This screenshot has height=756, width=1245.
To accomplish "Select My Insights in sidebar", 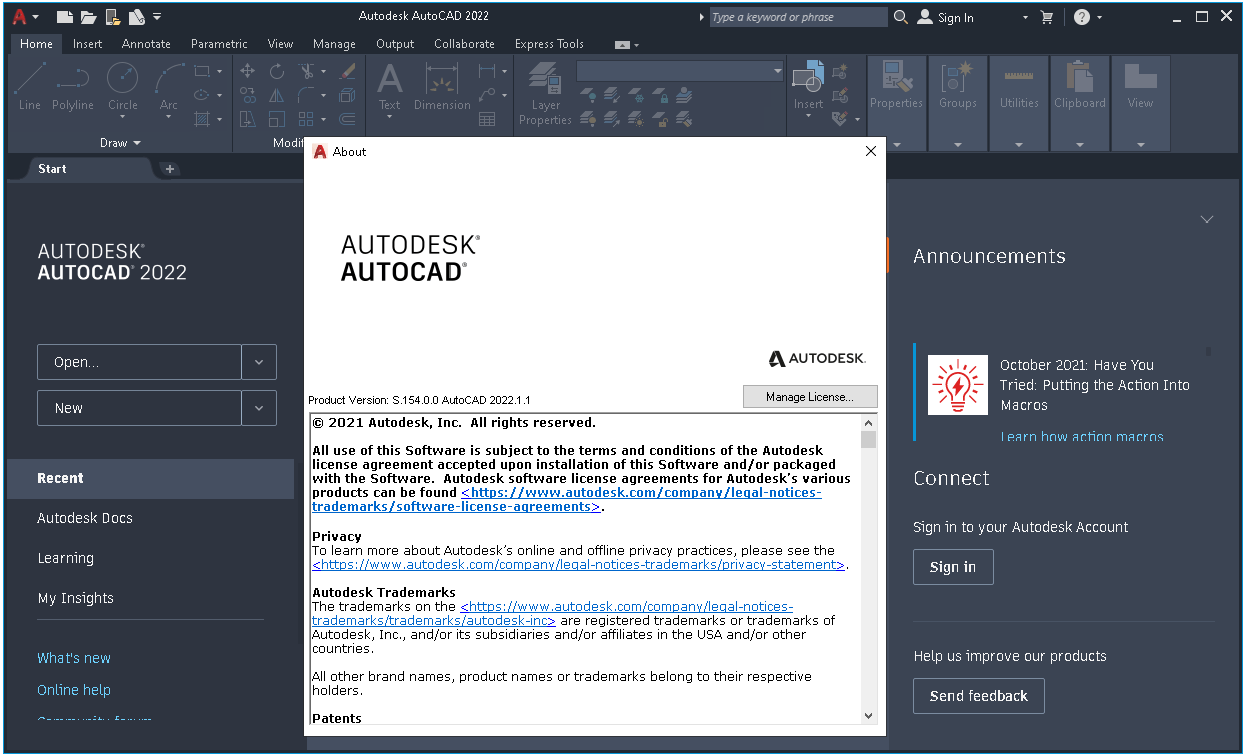I will tap(76, 598).
